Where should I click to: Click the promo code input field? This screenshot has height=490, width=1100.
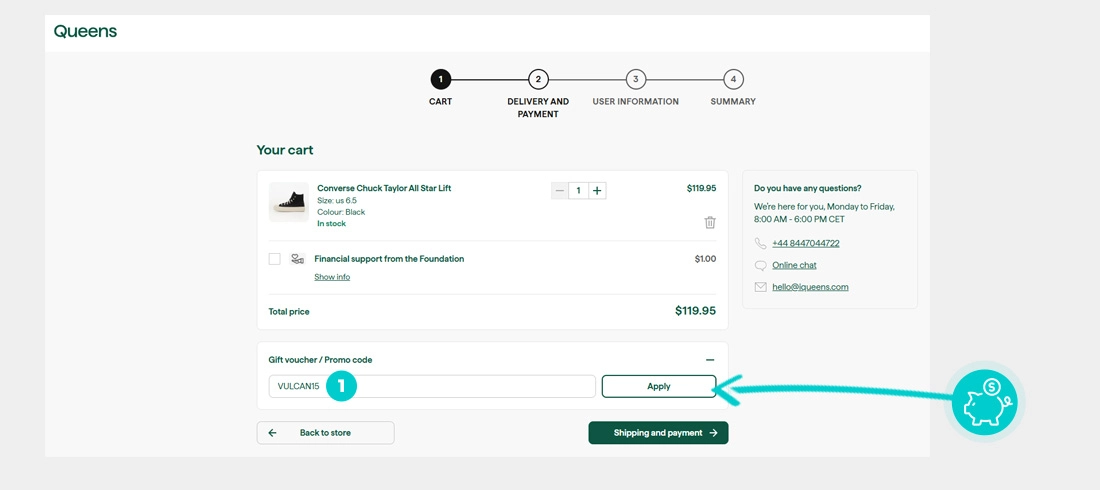point(432,386)
